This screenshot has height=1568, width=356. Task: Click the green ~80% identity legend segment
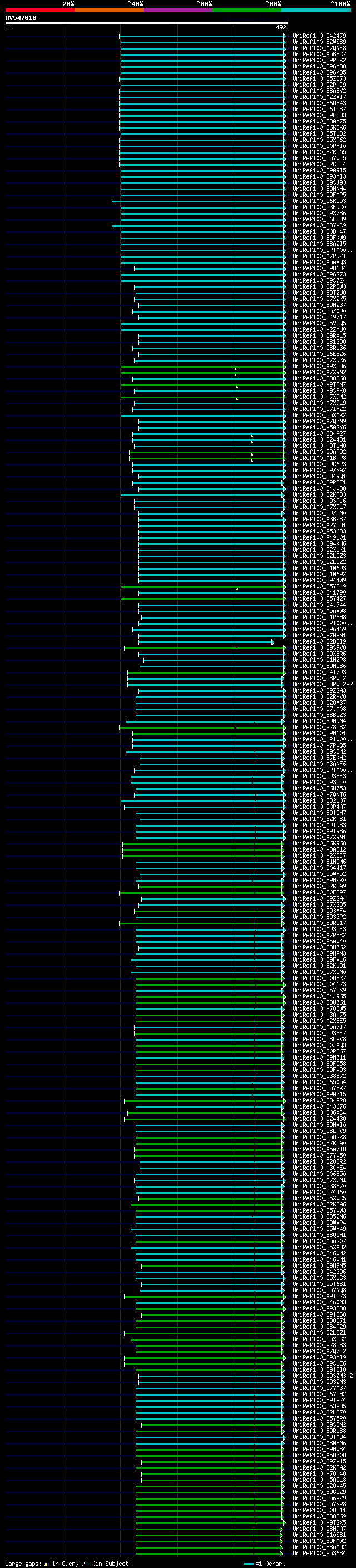[247, 10]
